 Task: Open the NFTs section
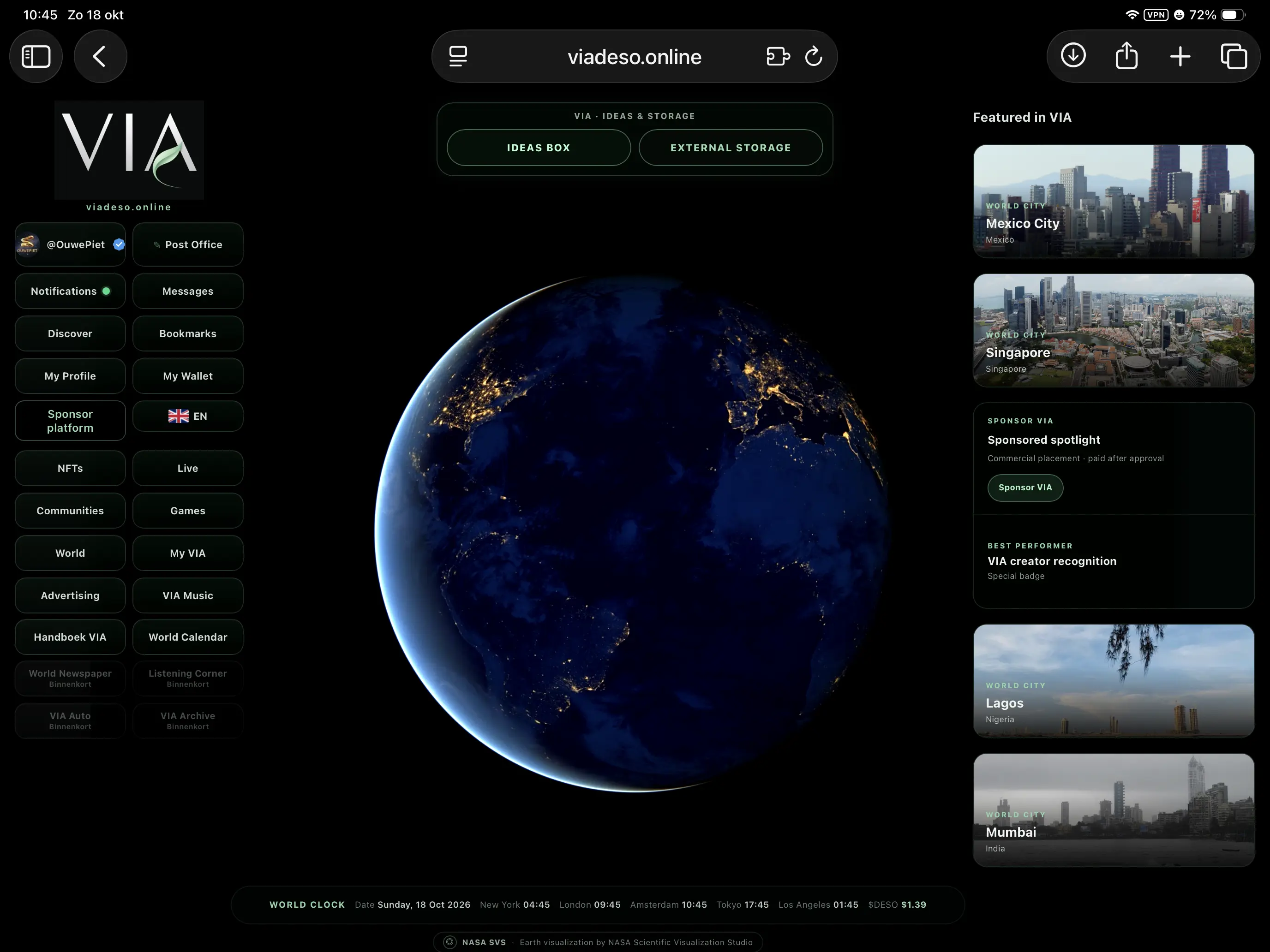[x=70, y=468]
